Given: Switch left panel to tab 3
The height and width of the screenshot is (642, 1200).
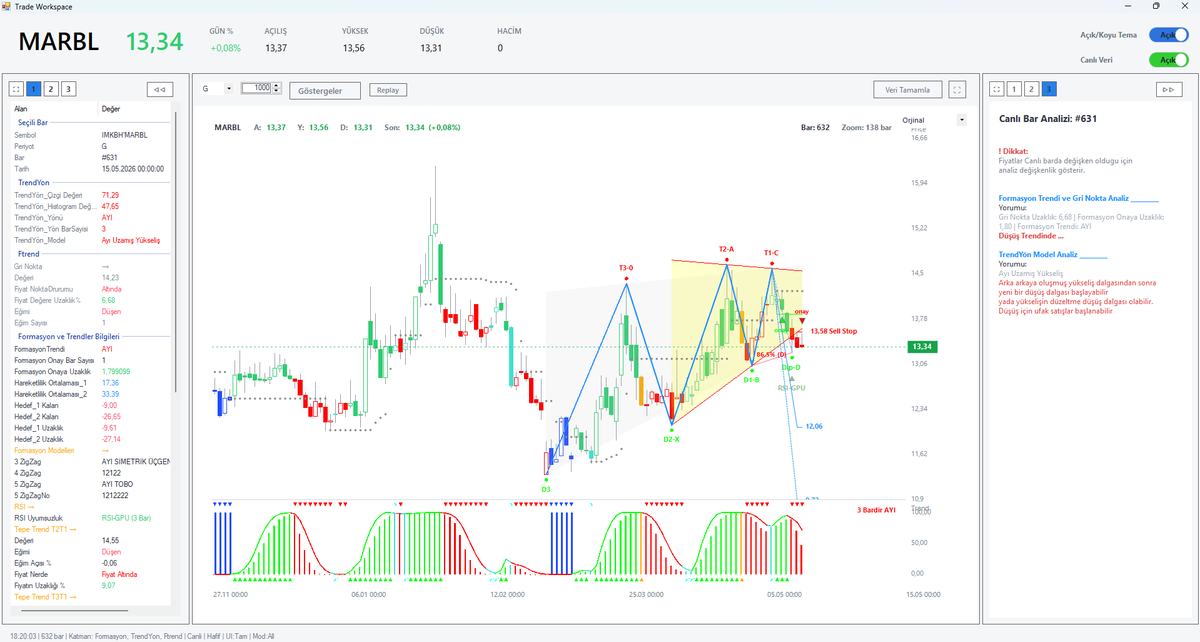Looking at the screenshot, I should (x=68, y=89).
